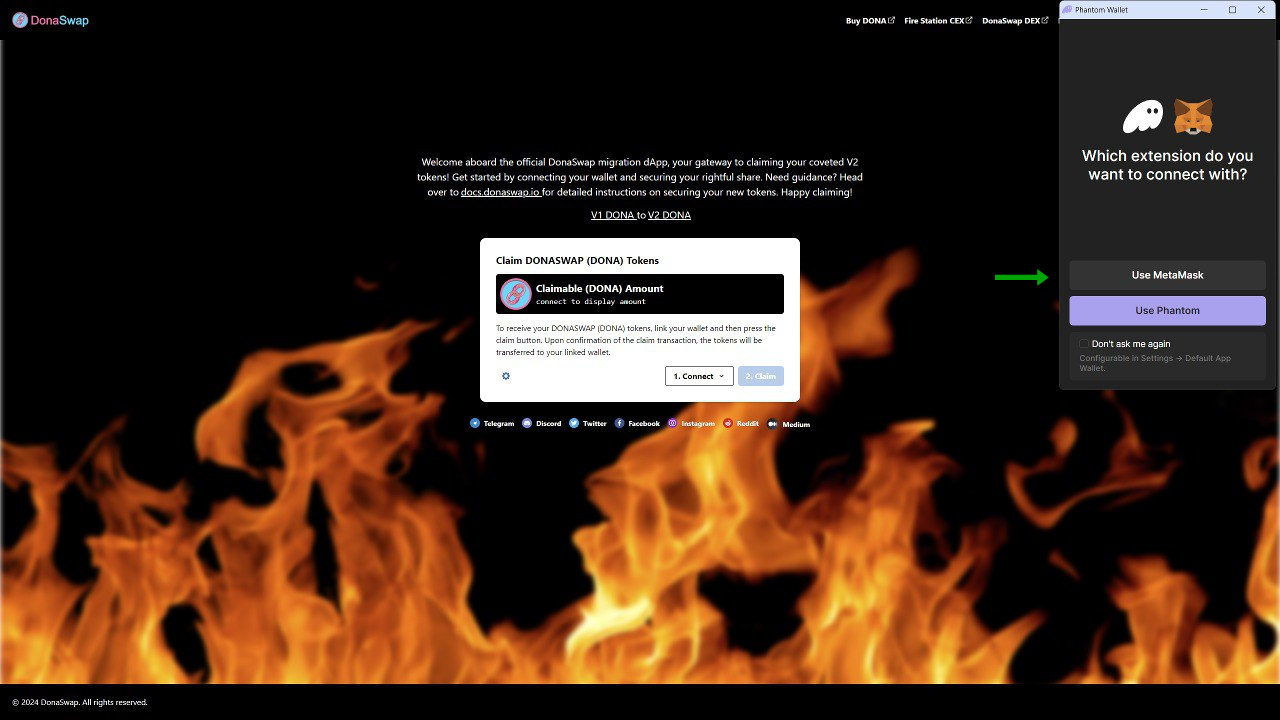The height and width of the screenshot is (720, 1280).
Task: Click the V1 DONA link
Action: [612, 215]
